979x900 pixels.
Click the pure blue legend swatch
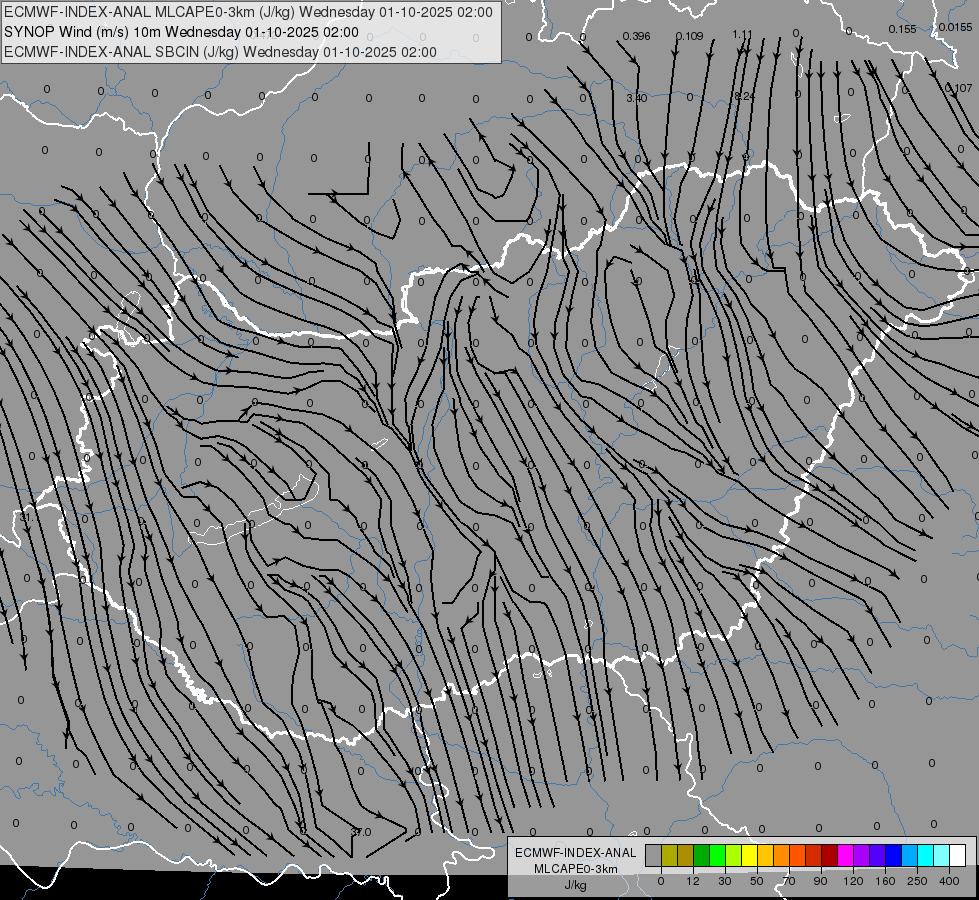pyautogui.click(x=893, y=855)
